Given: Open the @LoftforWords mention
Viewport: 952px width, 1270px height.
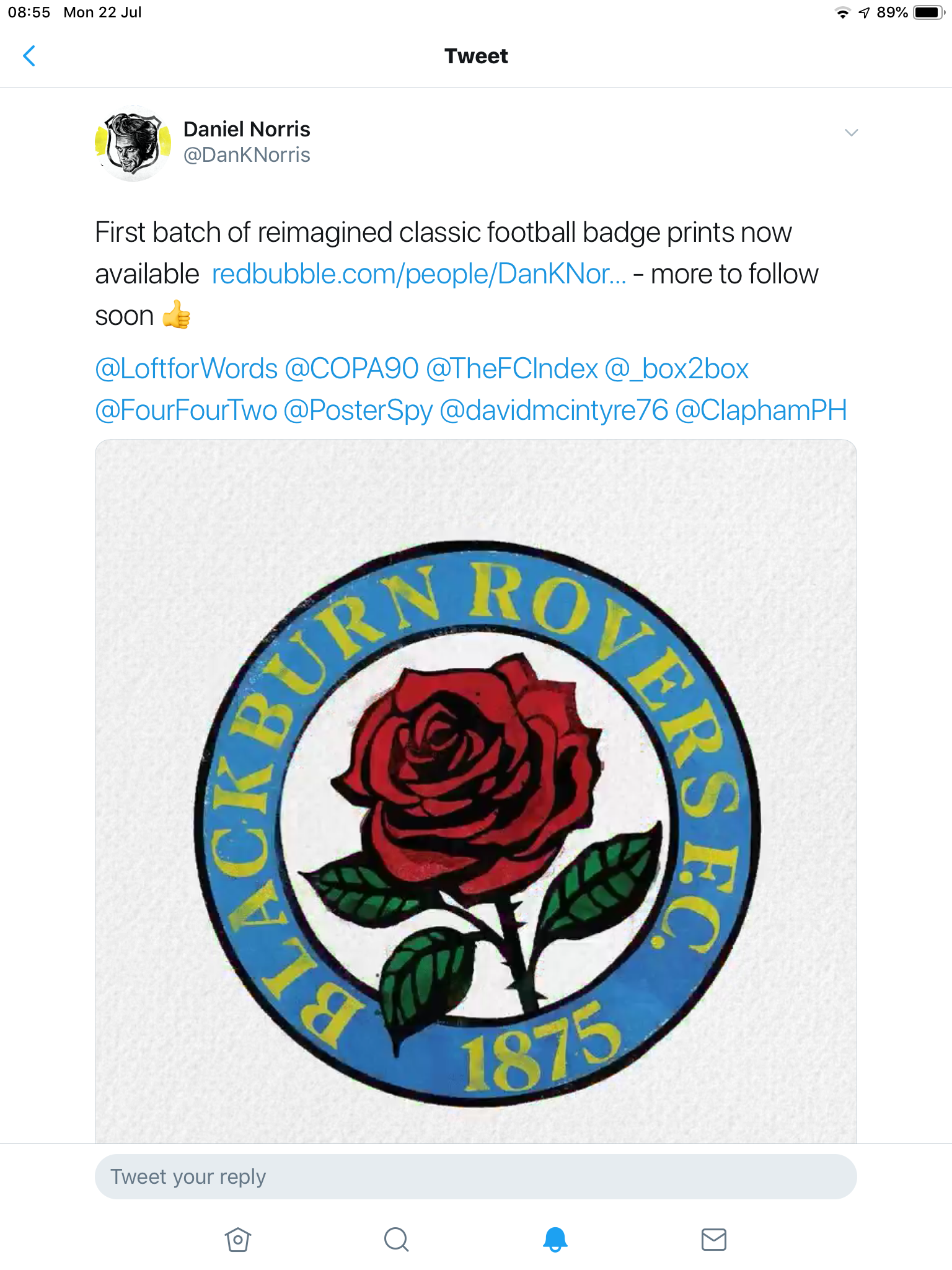Looking at the screenshot, I should click(187, 368).
